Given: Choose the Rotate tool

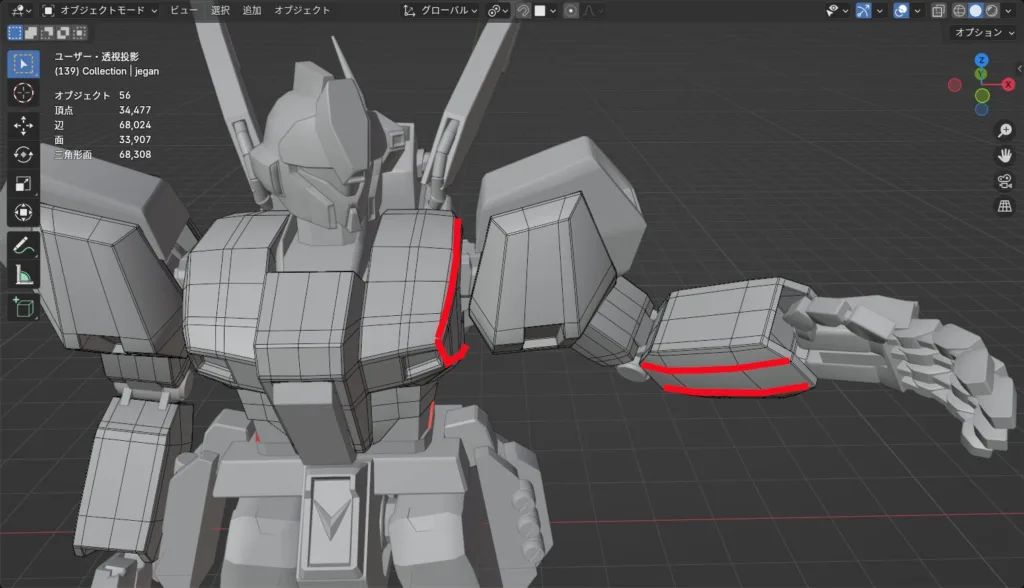Looking at the screenshot, I should tap(23, 155).
